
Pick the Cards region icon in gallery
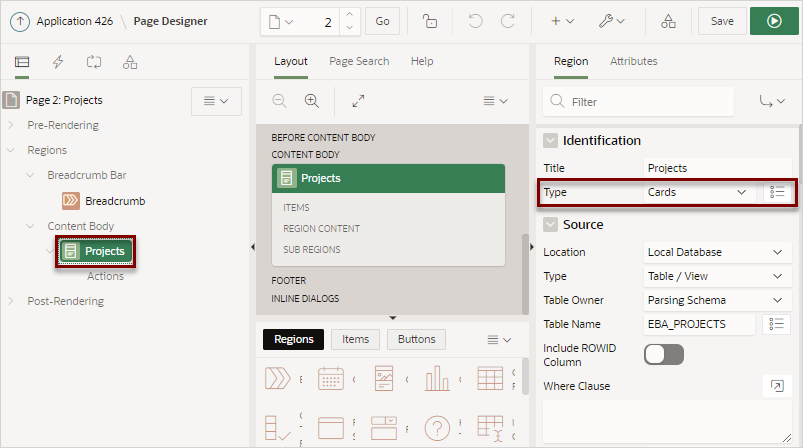[384, 379]
